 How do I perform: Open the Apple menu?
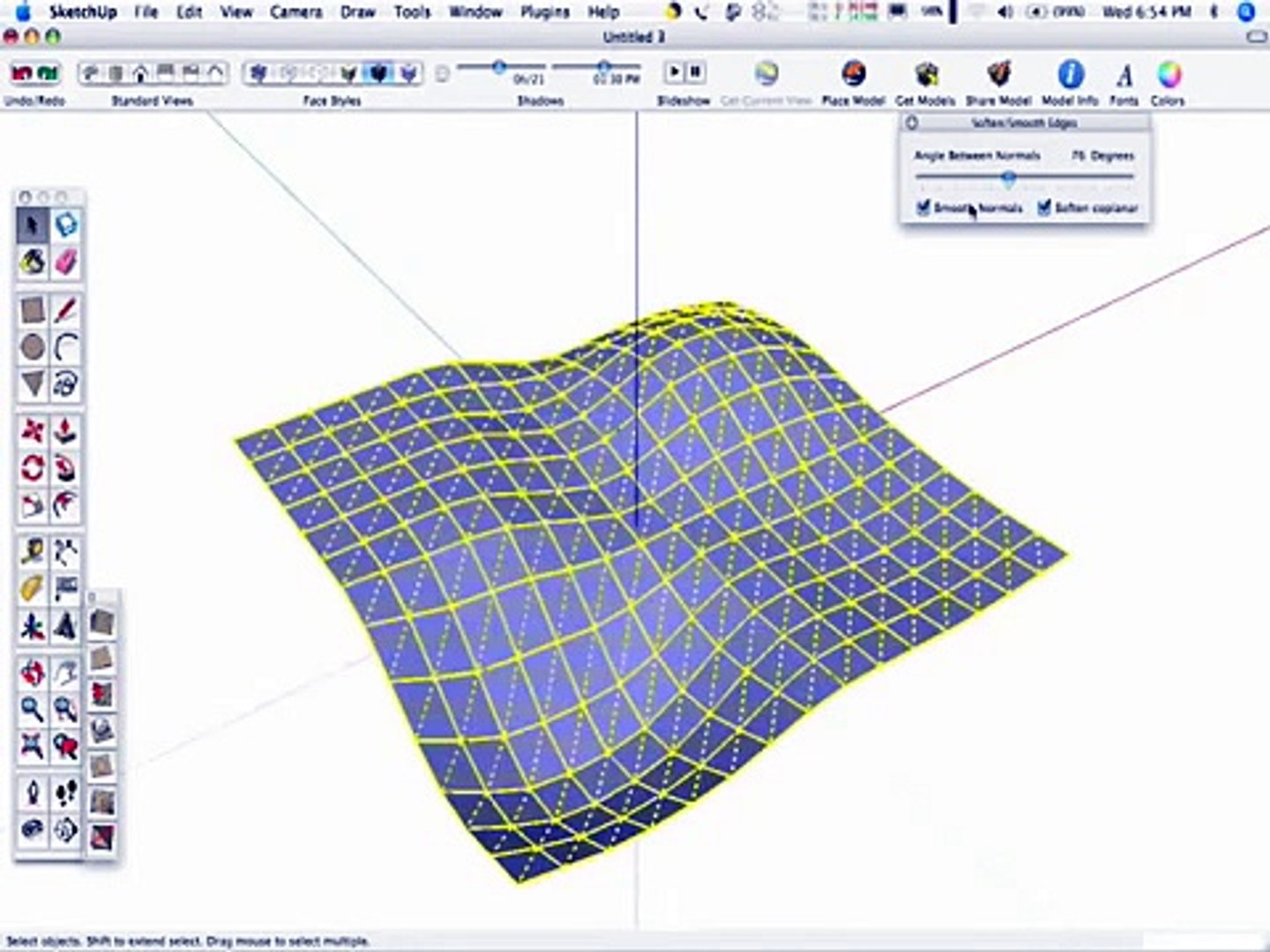point(24,12)
